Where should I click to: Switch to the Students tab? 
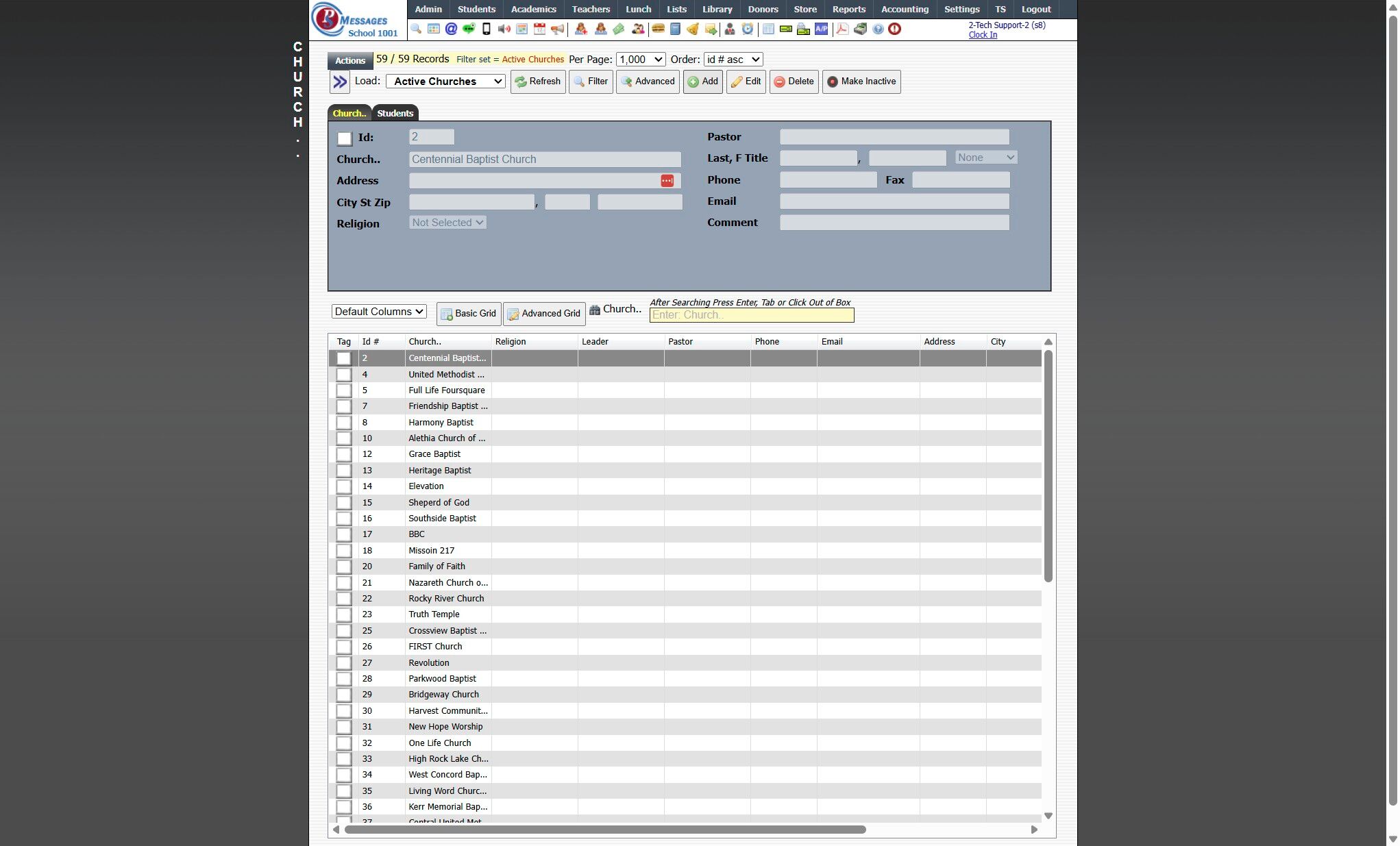coord(395,114)
